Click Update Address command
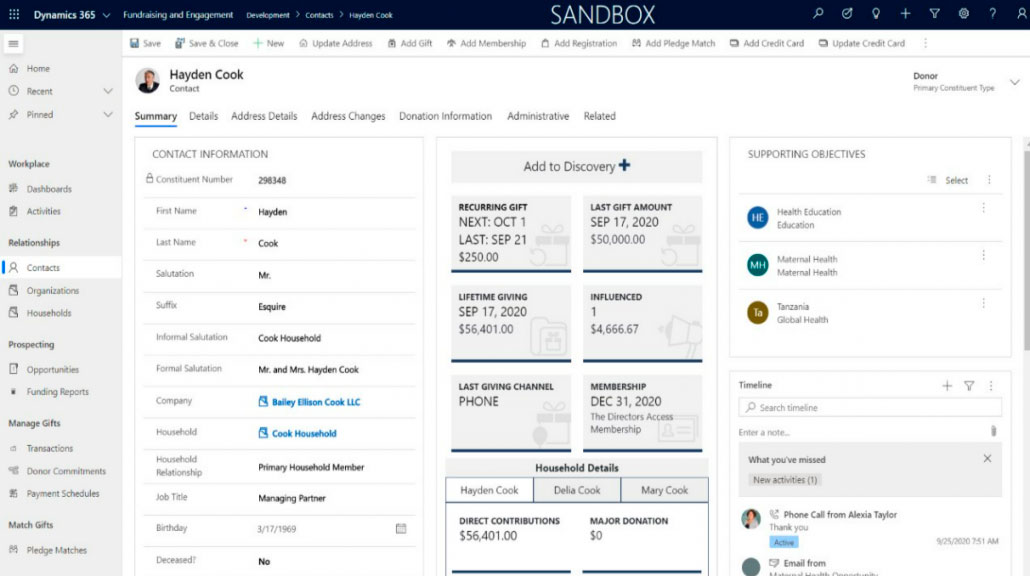1030x576 pixels. [336, 43]
